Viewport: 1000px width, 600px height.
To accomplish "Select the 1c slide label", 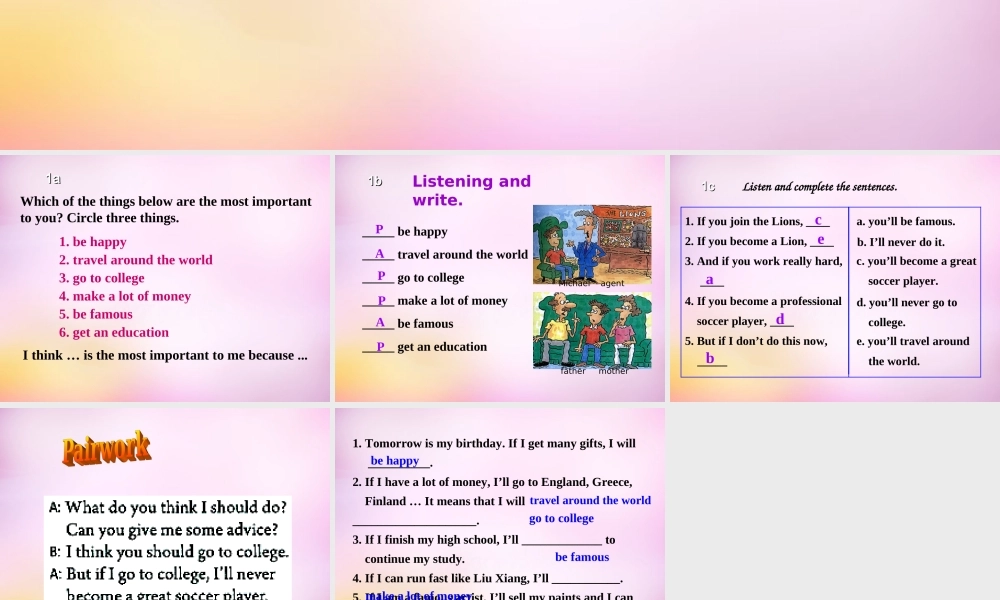I will (707, 186).
